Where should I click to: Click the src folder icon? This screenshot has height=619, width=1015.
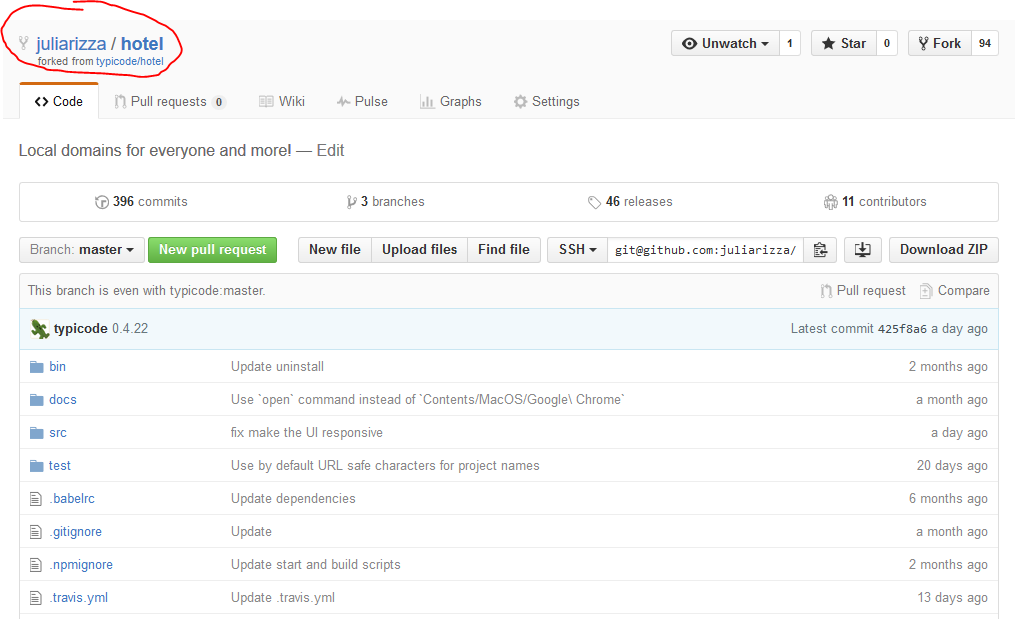click(37, 433)
